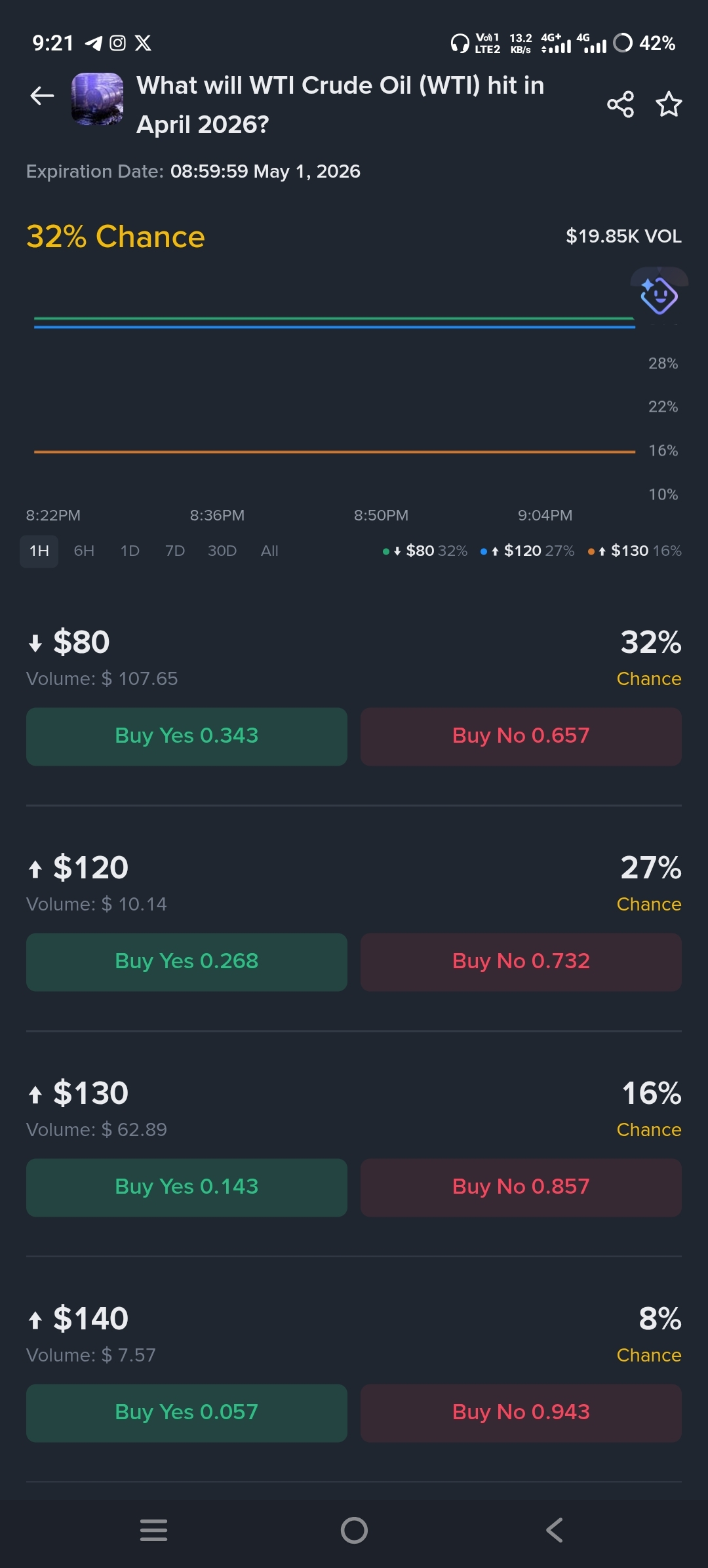The width and height of the screenshot is (708, 1568).
Task: Toggle the $120 series in chart legend
Action: pyautogui.click(x=528, y=551)
